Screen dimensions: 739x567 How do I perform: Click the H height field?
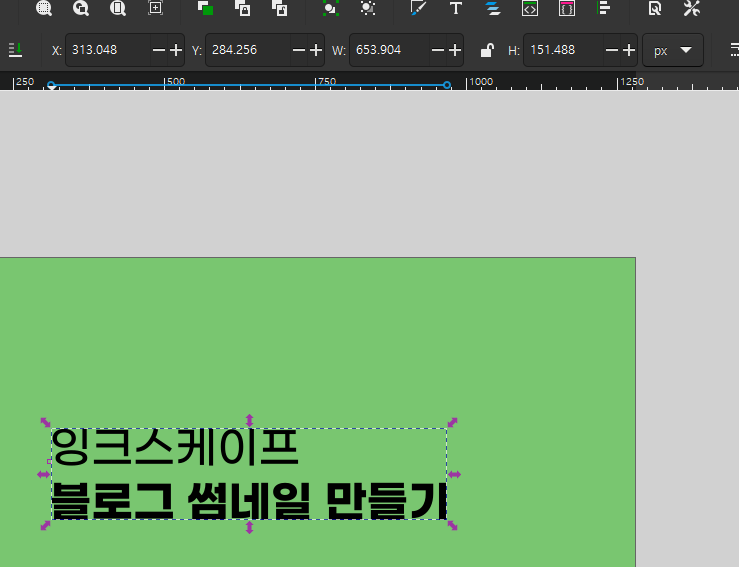coord(563,50)
